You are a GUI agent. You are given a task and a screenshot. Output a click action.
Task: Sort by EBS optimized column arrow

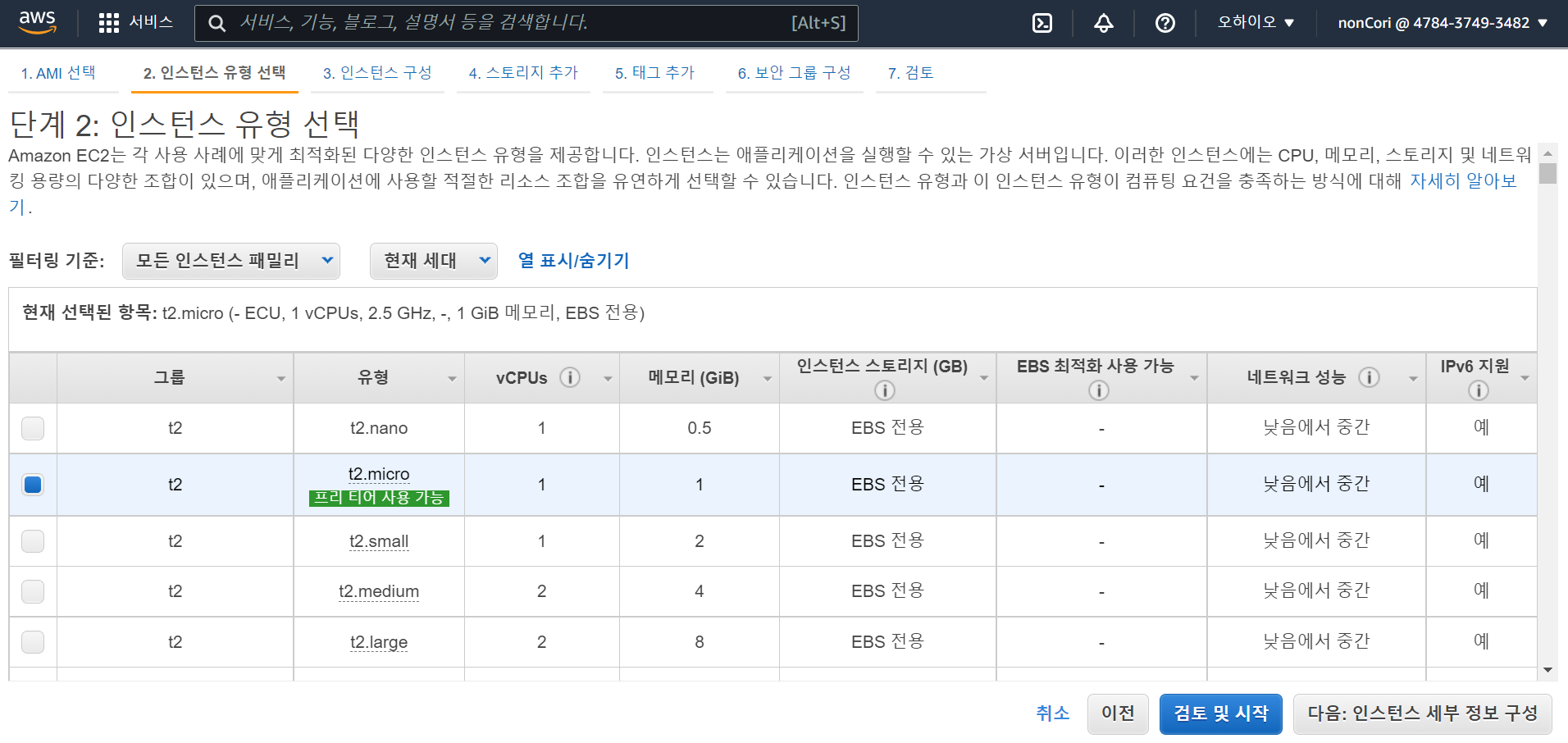click(1195, 378)
